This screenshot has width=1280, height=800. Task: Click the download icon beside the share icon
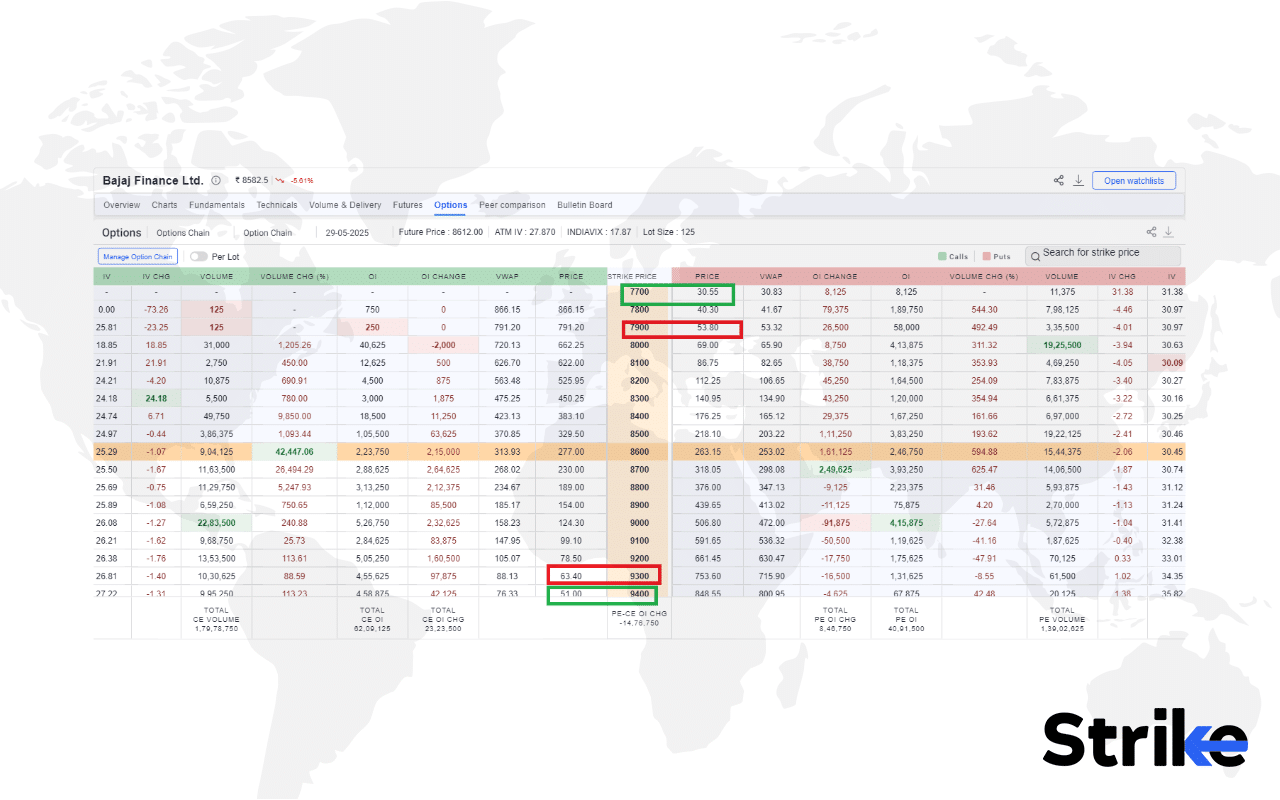click(1078, 180)
